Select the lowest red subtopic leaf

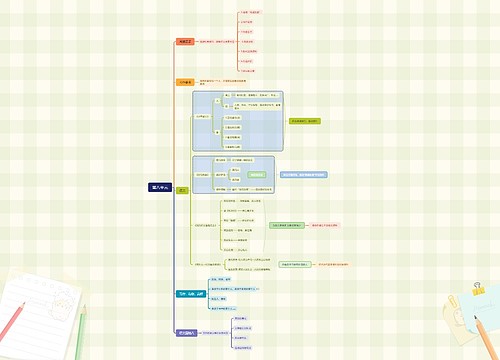248,71
